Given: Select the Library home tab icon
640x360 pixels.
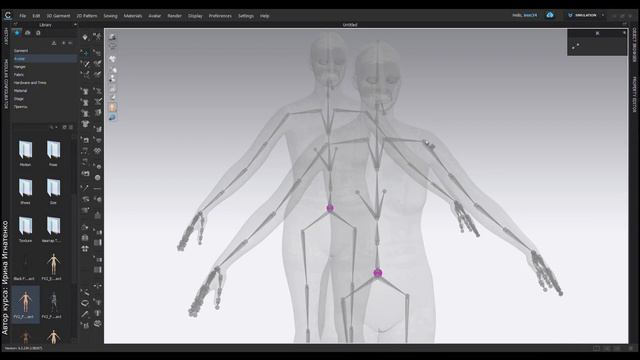Looking at the screenshot, I should coord(38,33).
